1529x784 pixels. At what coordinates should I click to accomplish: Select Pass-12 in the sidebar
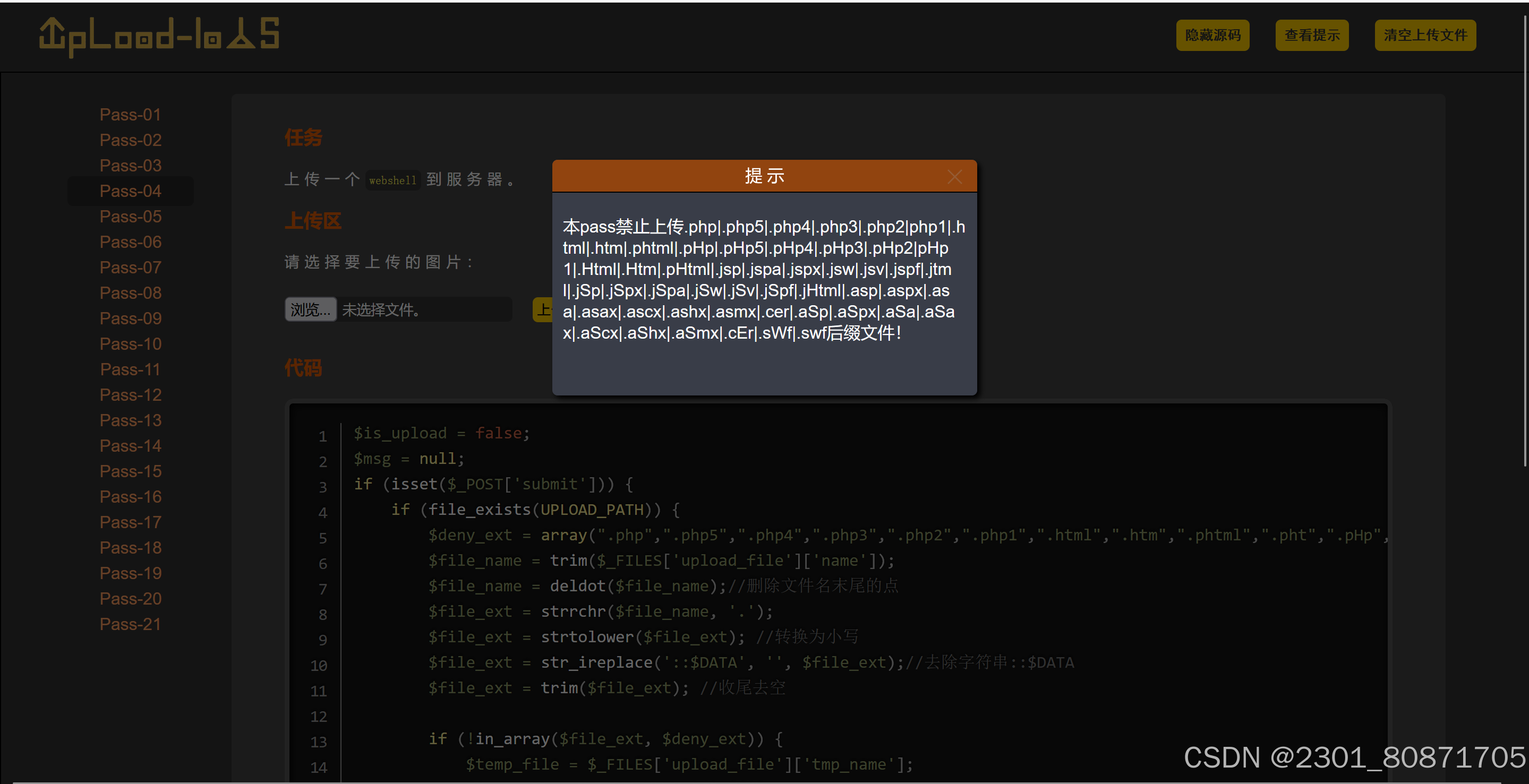point(131,395)
